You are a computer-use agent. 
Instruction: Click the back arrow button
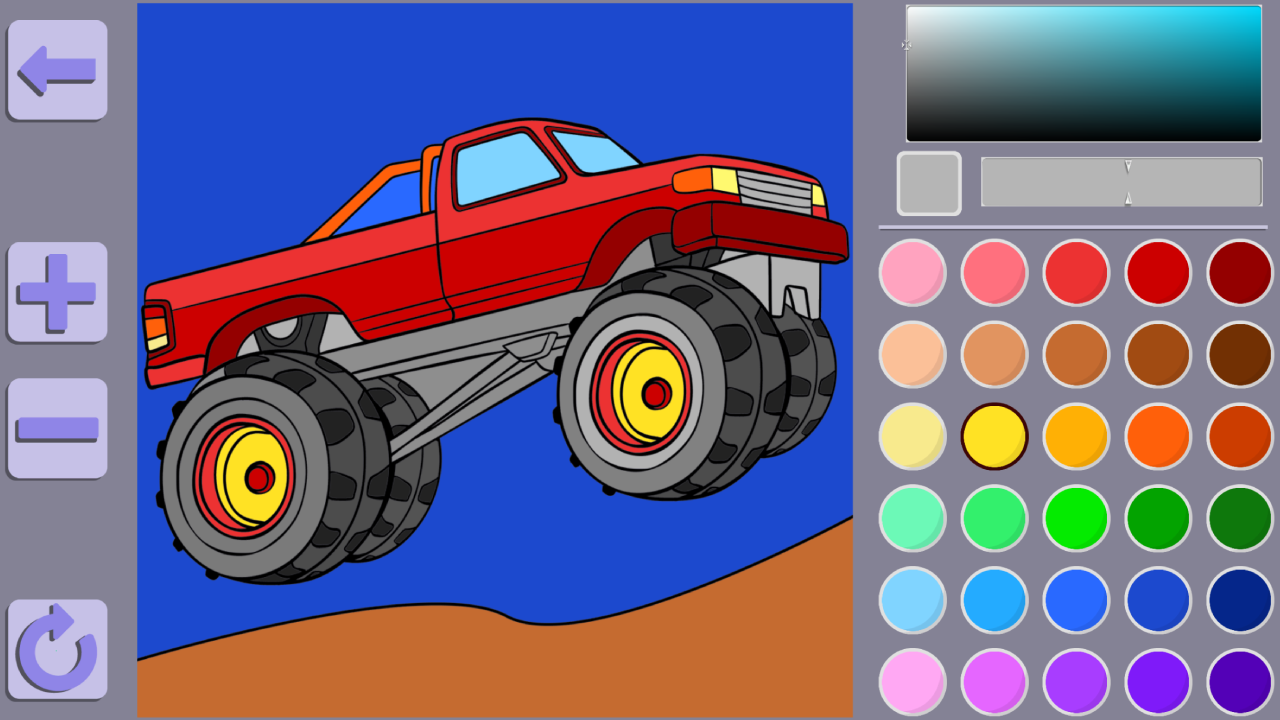[57, 70]
